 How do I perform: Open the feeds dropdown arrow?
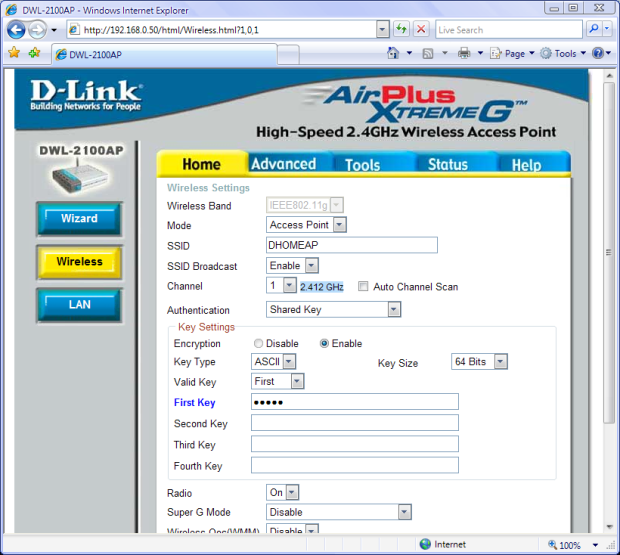tap(445, 53)
